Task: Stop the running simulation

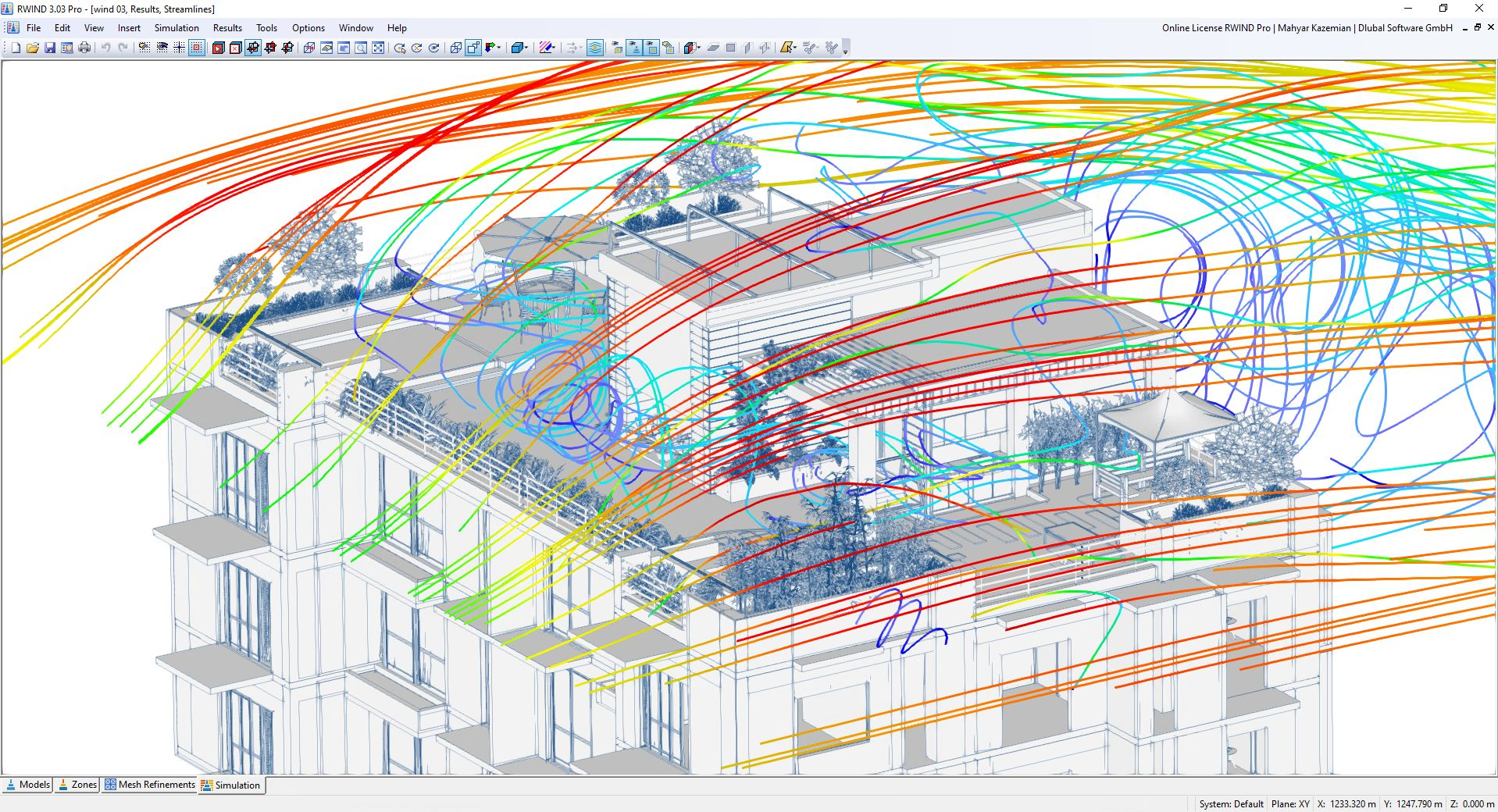Action: pos(235,48)
